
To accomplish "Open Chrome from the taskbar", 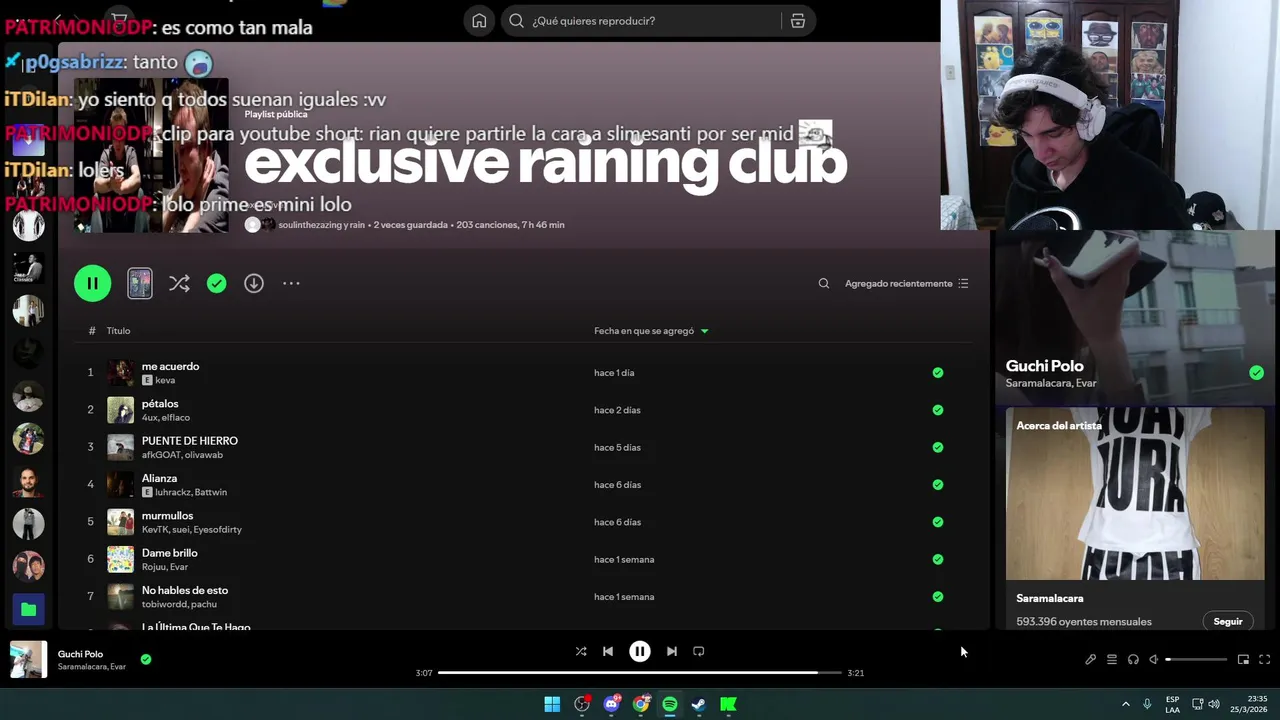I will pyautogui.click(x=641, y=704).
